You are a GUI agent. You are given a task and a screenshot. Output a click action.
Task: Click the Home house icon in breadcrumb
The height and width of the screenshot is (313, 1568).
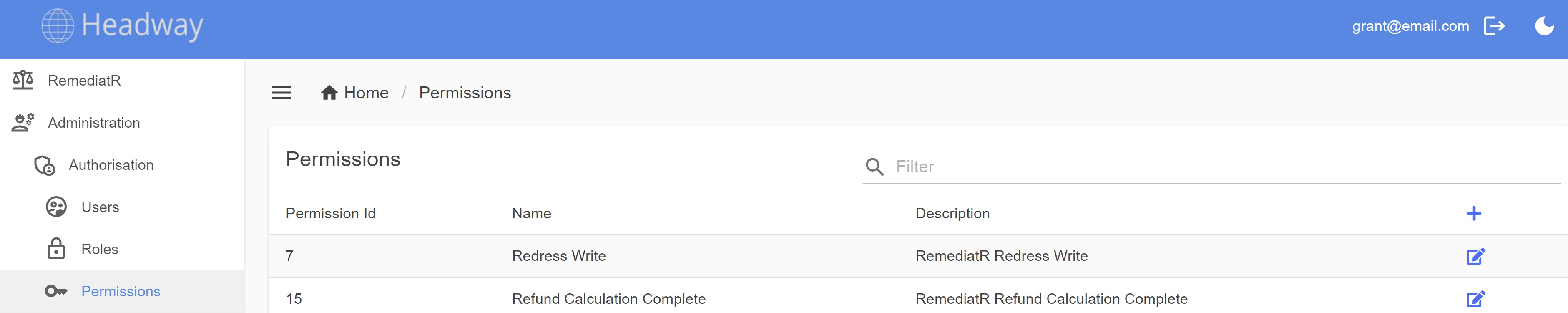click(x=329, y=93)
